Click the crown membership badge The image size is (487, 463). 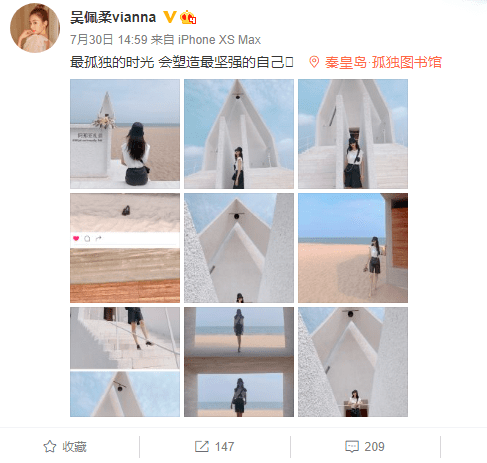188,17
